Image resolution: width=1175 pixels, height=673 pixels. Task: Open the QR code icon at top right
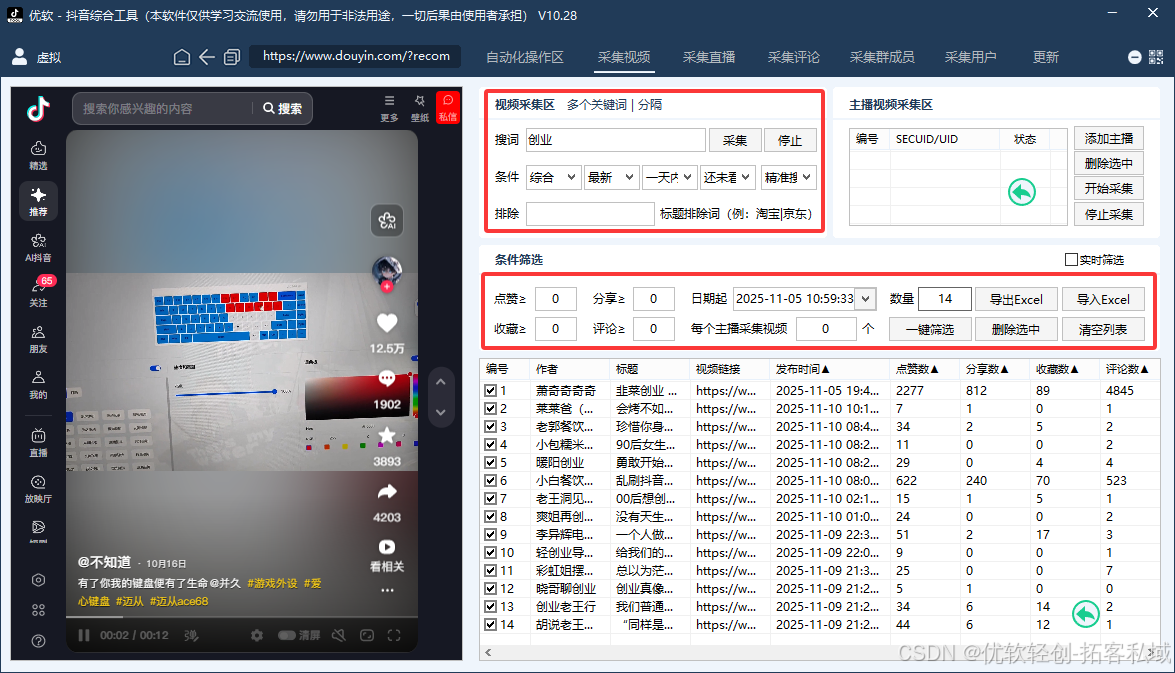coord(1156,57)
